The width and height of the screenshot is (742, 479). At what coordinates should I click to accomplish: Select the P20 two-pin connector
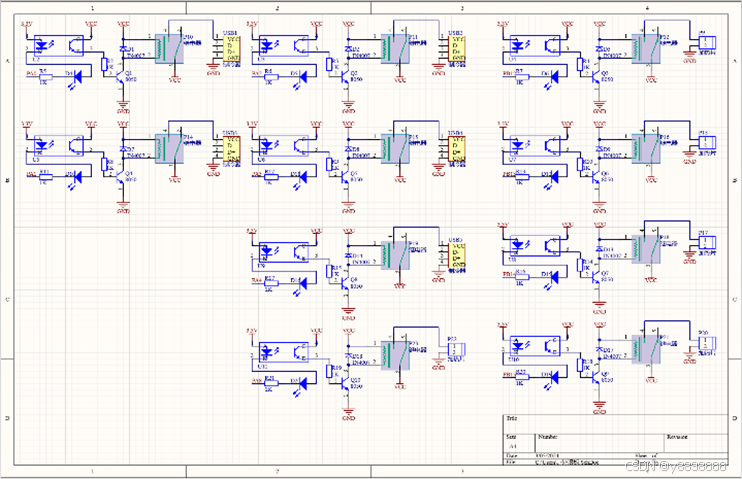[x=707, y=343]
